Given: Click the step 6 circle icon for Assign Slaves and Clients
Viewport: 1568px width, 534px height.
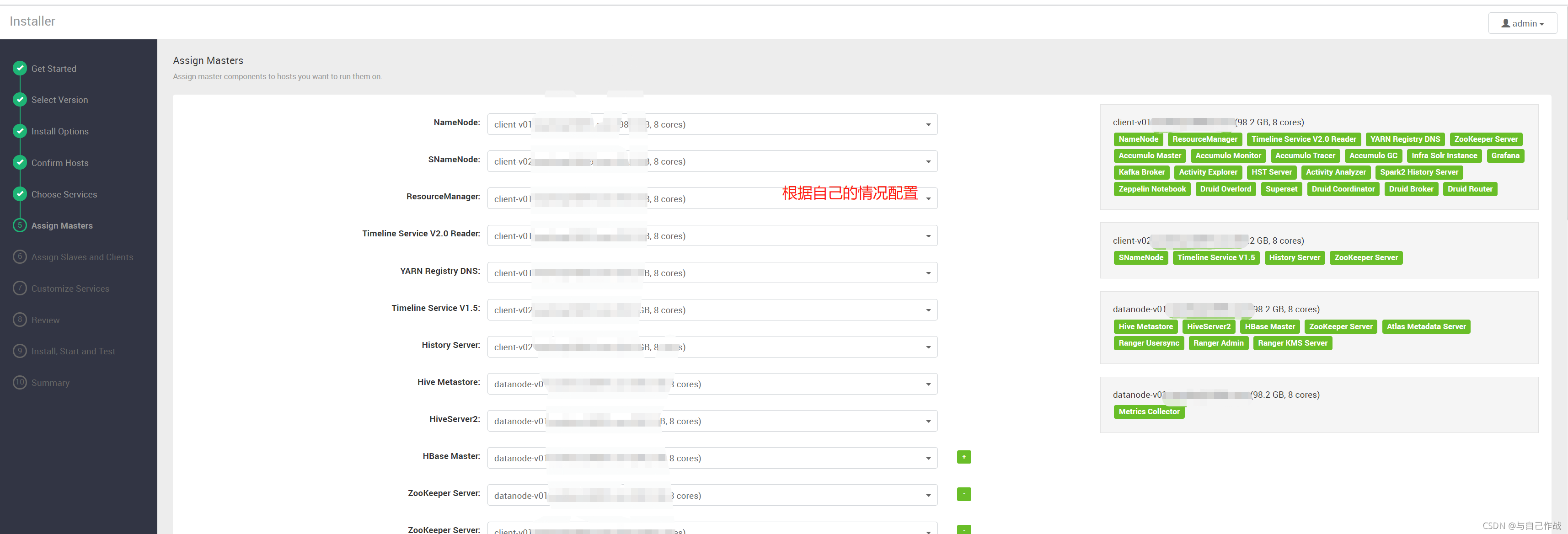Looking at the screenshot, I should (20, 256).
